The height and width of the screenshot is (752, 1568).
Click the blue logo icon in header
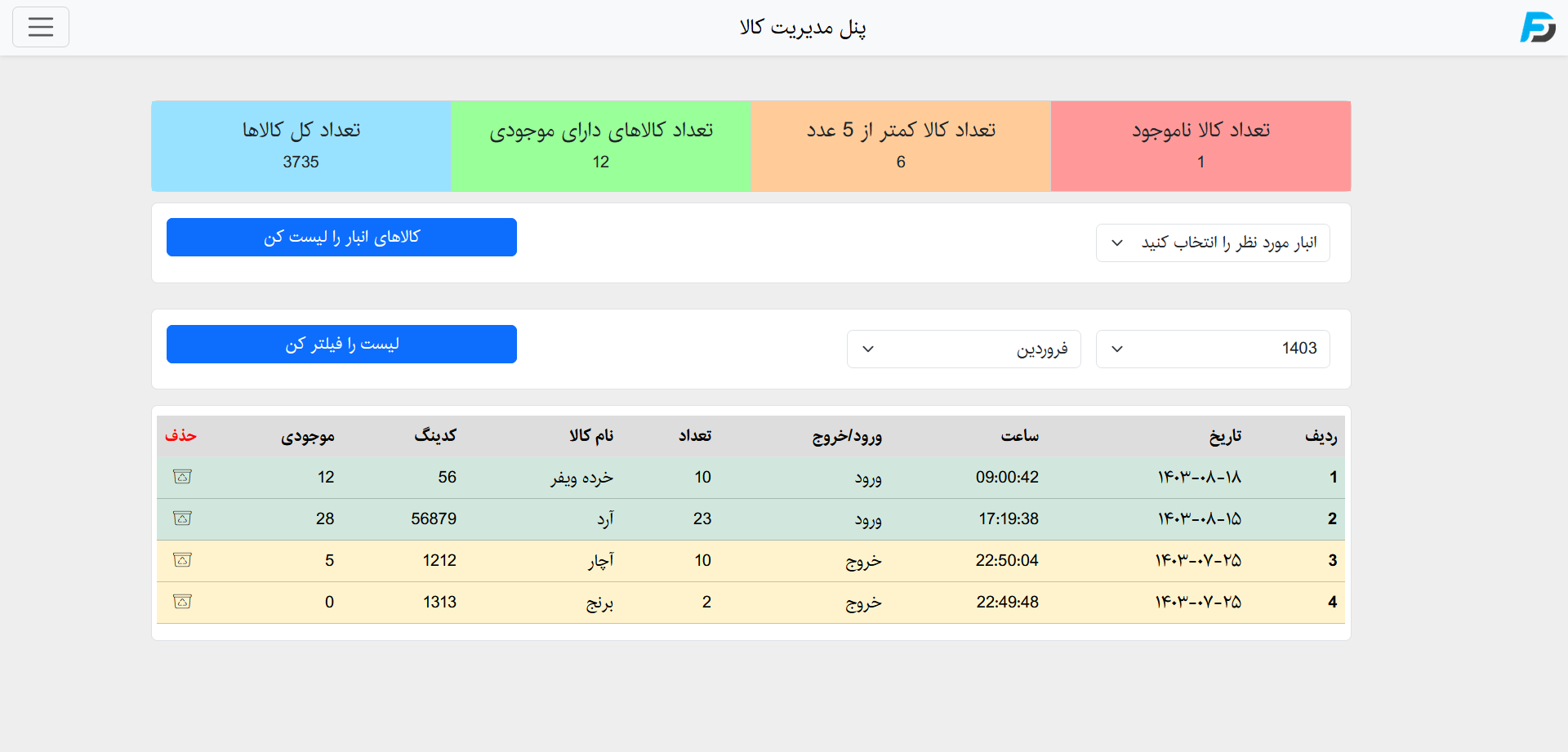pos(1537,27)
